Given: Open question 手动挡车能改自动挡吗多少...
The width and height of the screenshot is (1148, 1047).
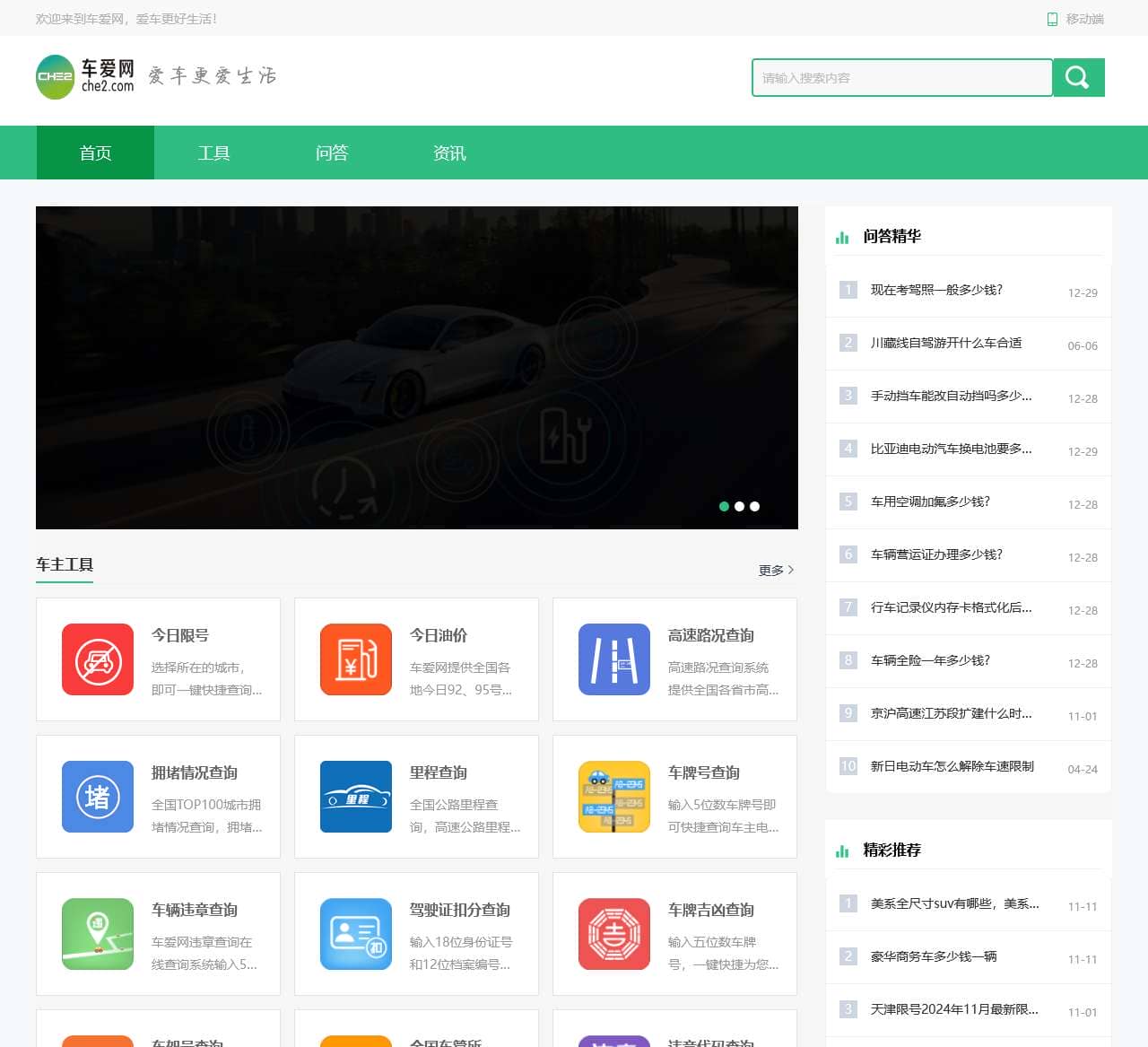Looking at the screenshot, I should [x=951, y=396].
